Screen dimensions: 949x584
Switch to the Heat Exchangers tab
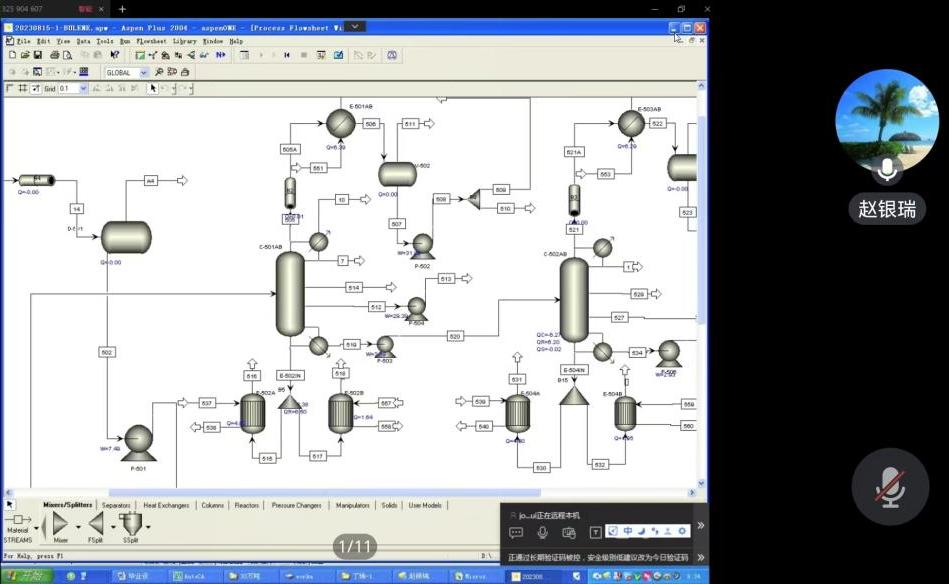166,505
